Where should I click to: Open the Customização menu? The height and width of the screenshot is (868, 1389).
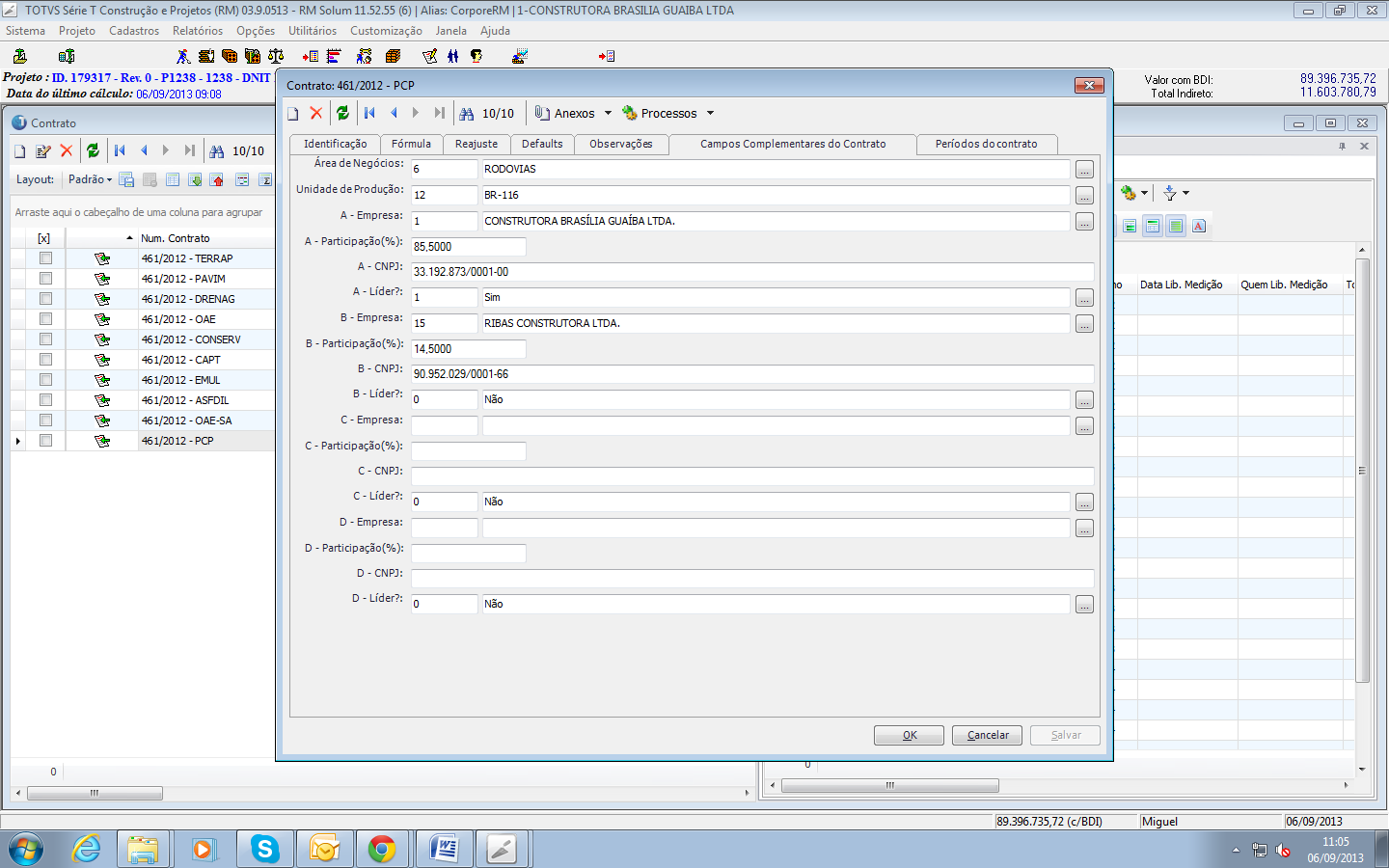click(386, 31)
